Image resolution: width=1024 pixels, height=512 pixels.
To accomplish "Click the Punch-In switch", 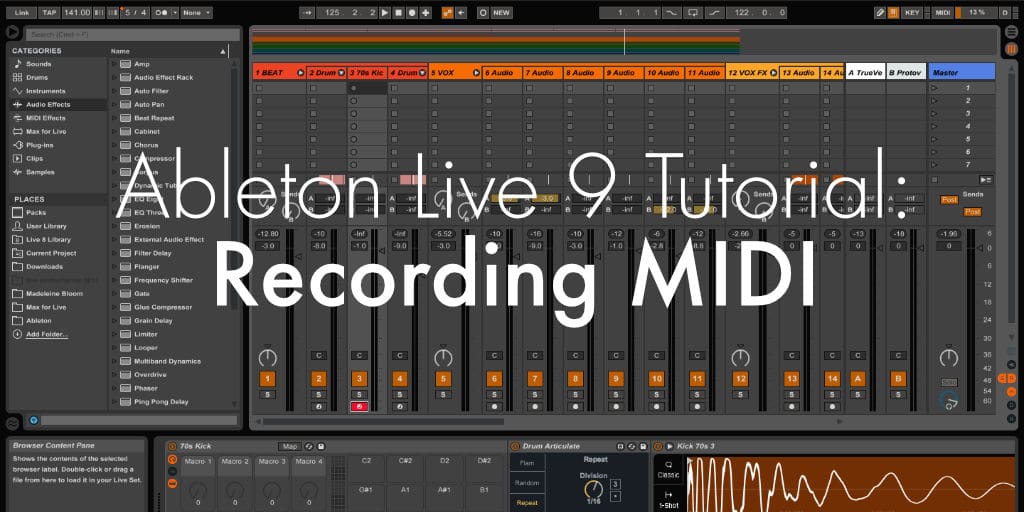I will (672, 12).
